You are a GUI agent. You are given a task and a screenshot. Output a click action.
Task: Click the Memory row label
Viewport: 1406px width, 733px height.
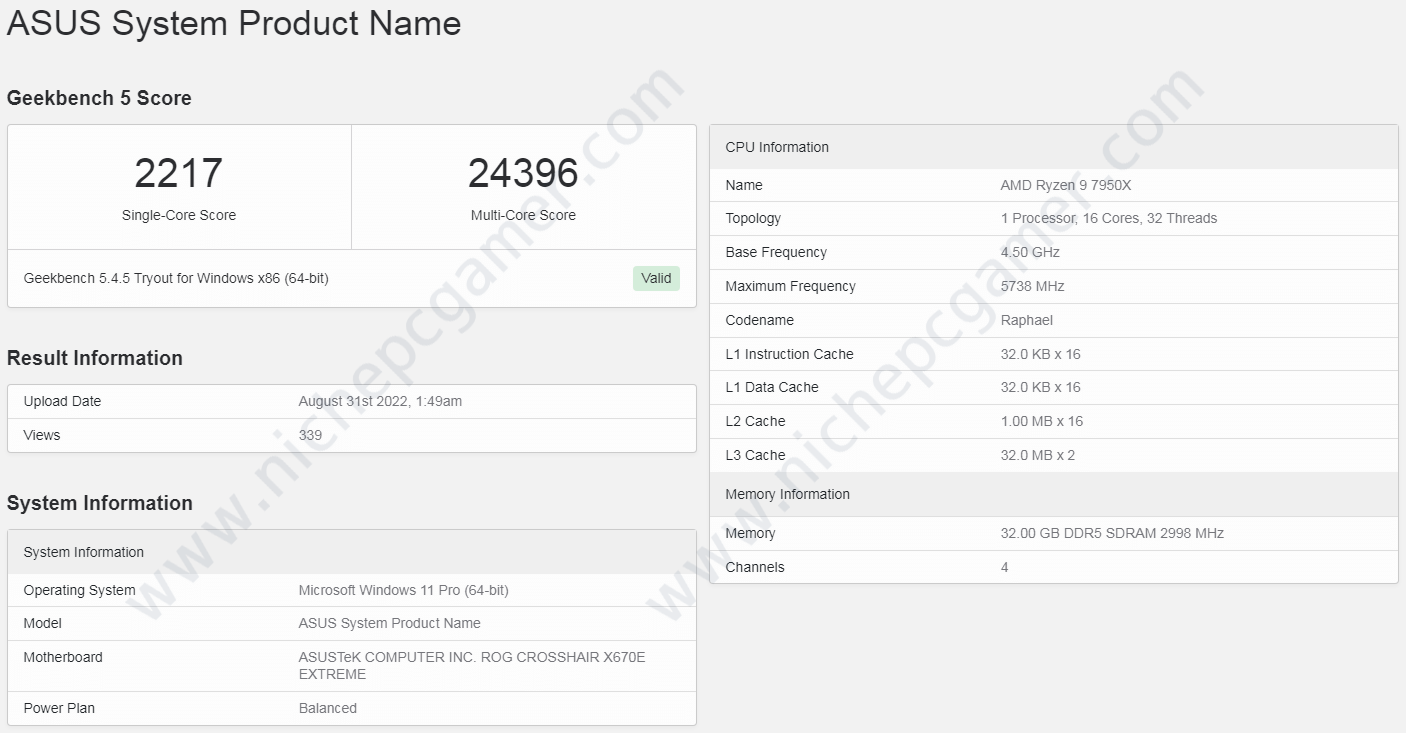[751, 533]
